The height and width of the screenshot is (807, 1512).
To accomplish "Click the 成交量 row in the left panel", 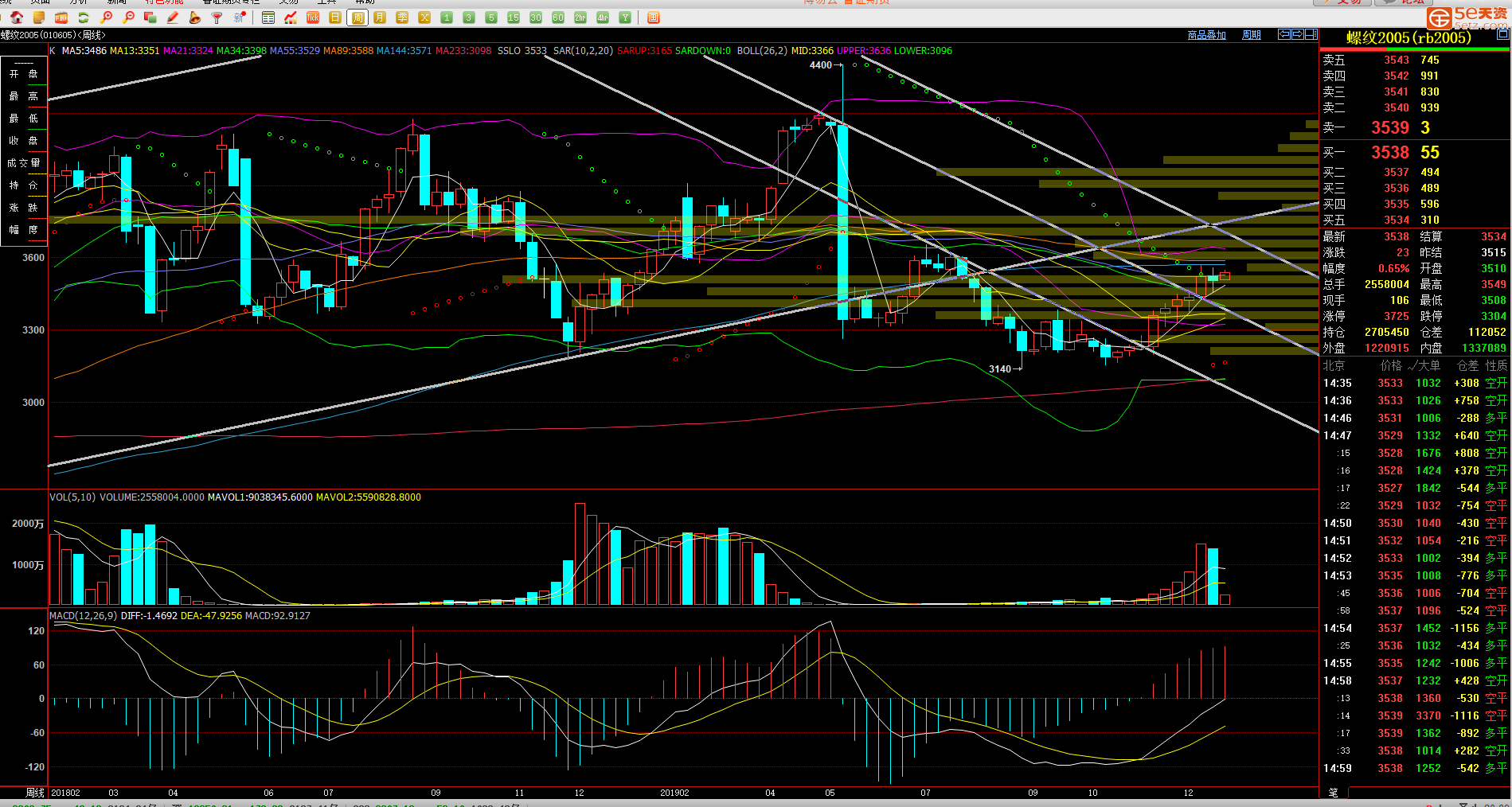I will tap(24, 162).
